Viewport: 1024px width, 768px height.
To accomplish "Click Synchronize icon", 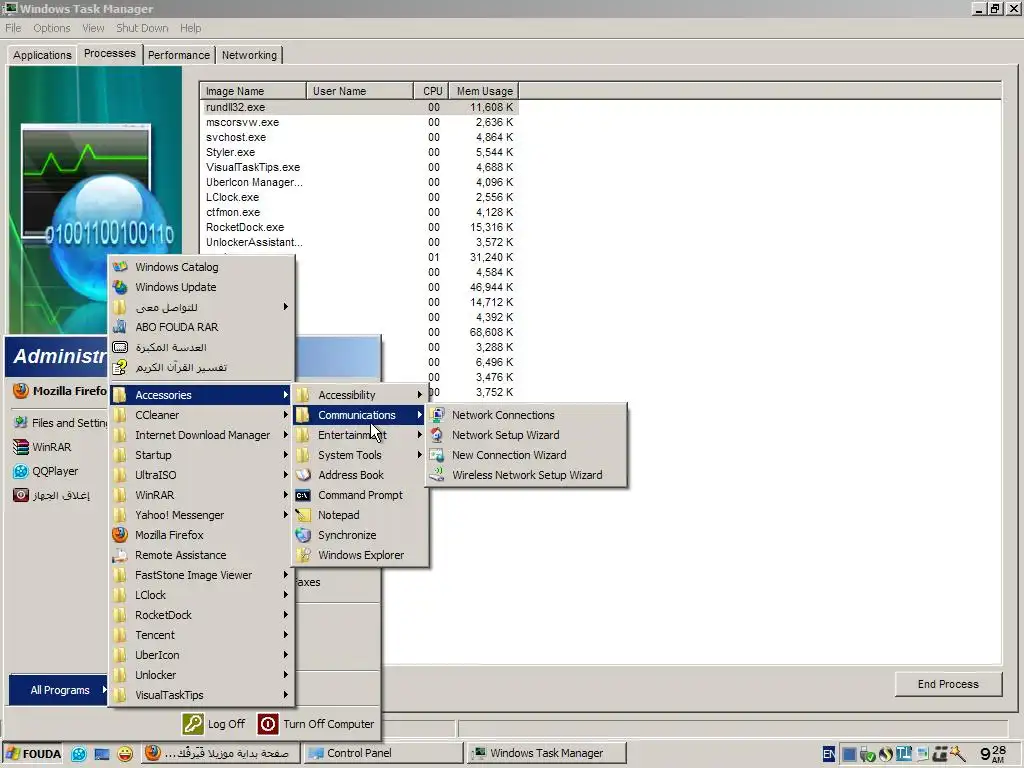I will pyautogui.click(x=302, y=535).
